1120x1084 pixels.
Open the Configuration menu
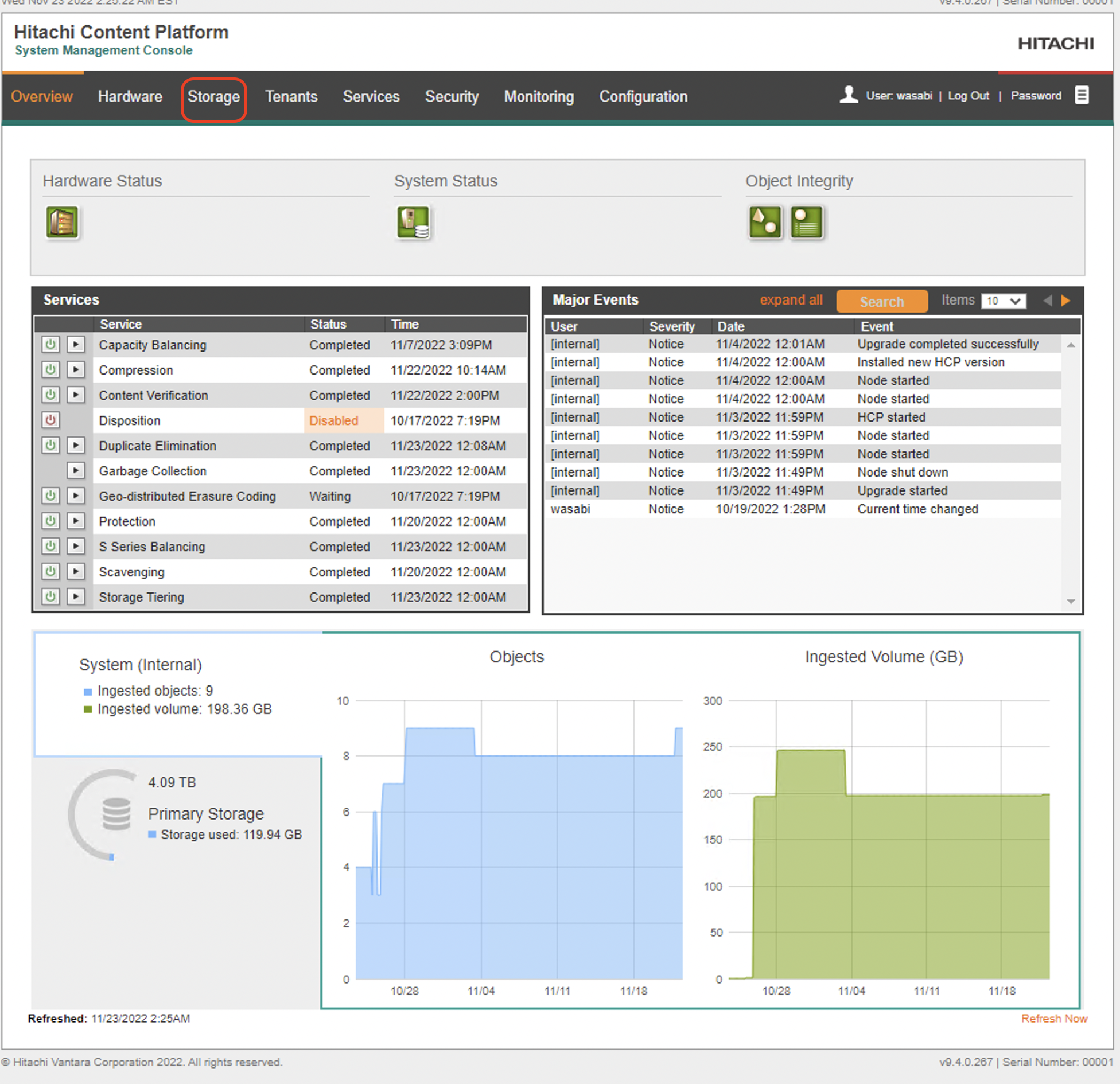pos(644,96)
